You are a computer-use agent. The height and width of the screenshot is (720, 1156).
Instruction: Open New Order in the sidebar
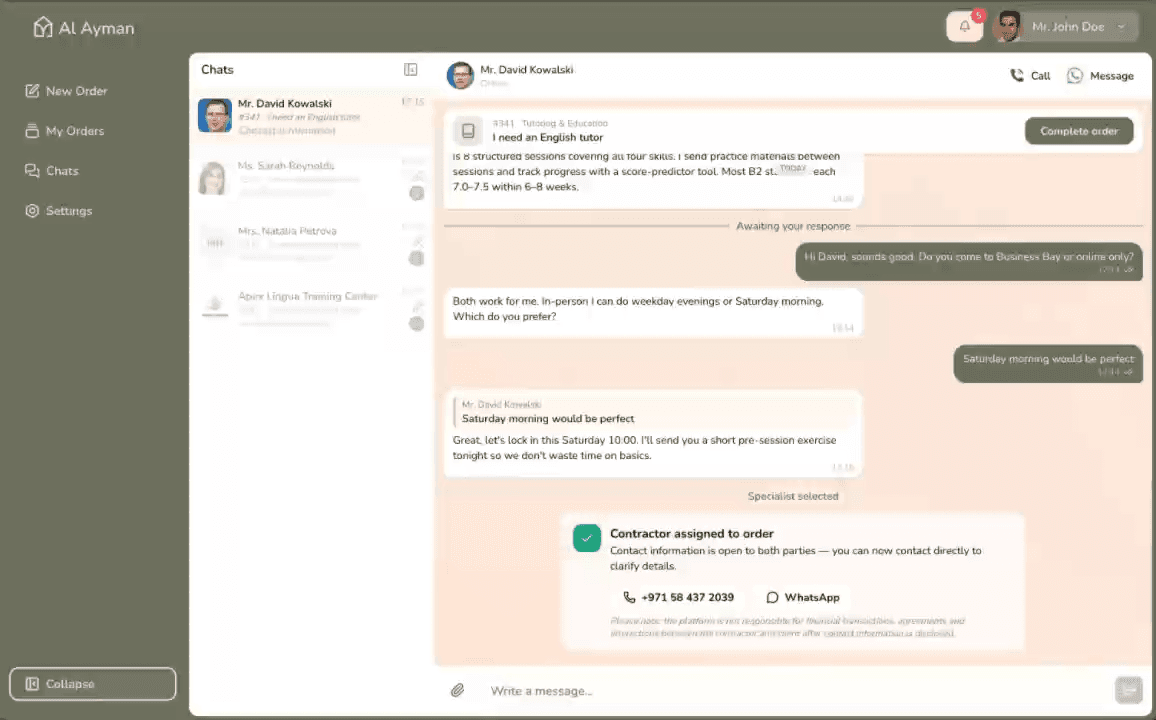click(x=66, y=91)
